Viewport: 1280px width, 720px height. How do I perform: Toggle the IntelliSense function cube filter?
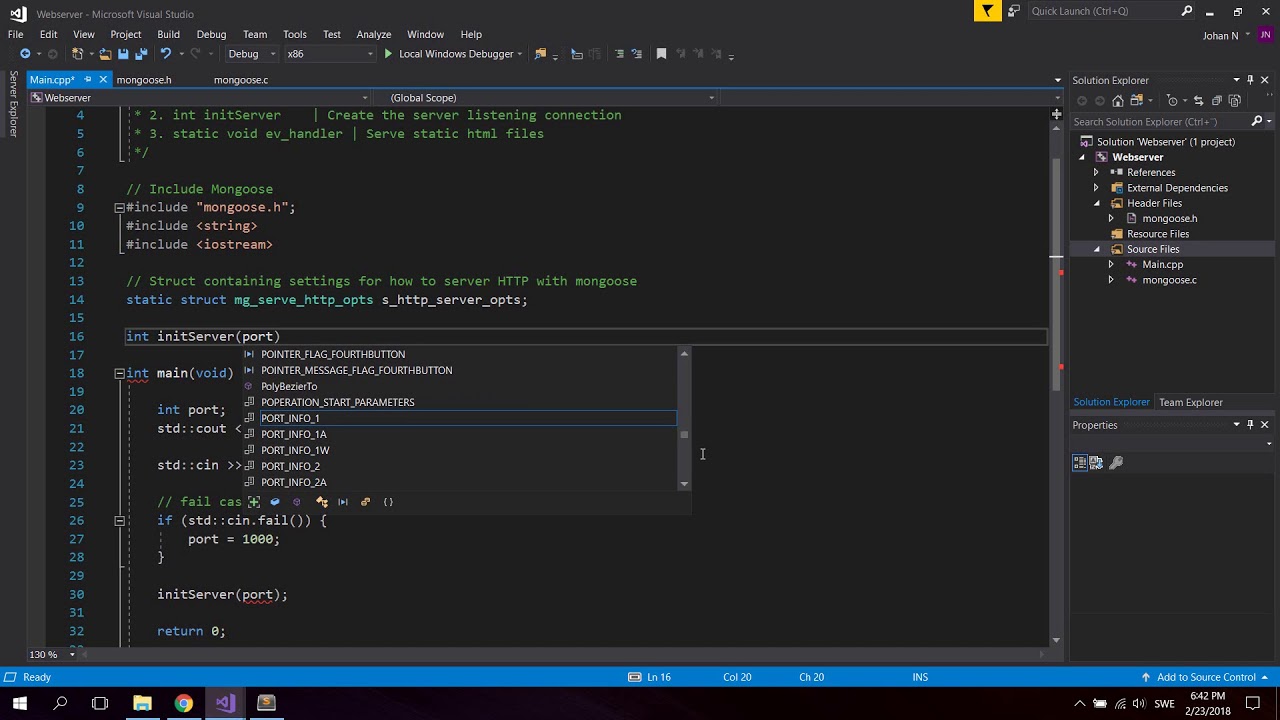[298, 502]
